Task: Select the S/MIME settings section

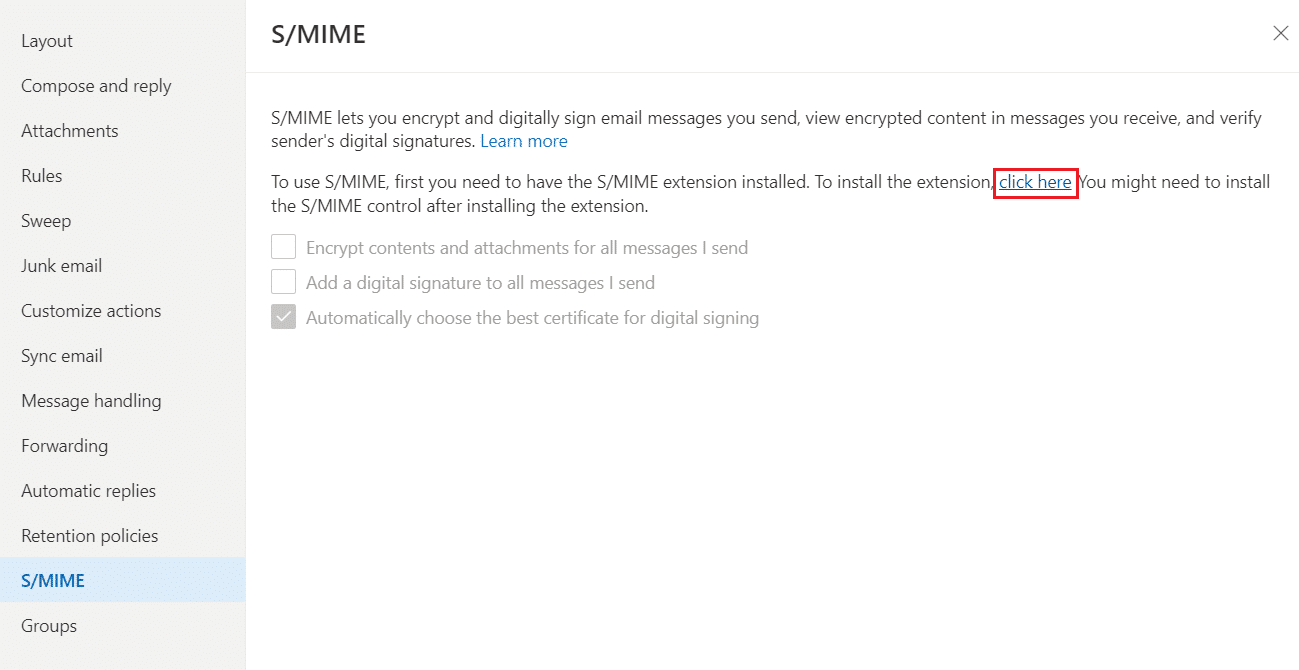Action: coord(52,580)
